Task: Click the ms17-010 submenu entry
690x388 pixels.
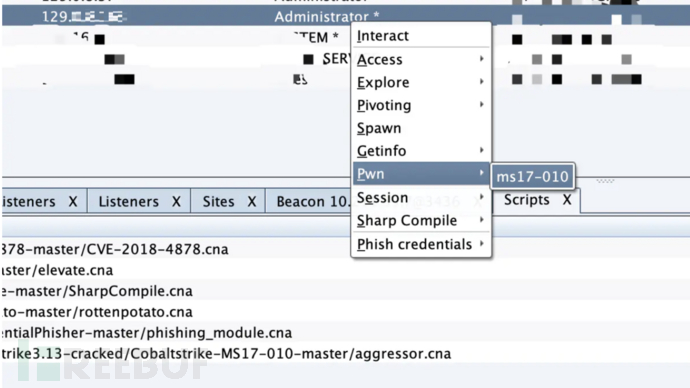Action: [532, 176]
